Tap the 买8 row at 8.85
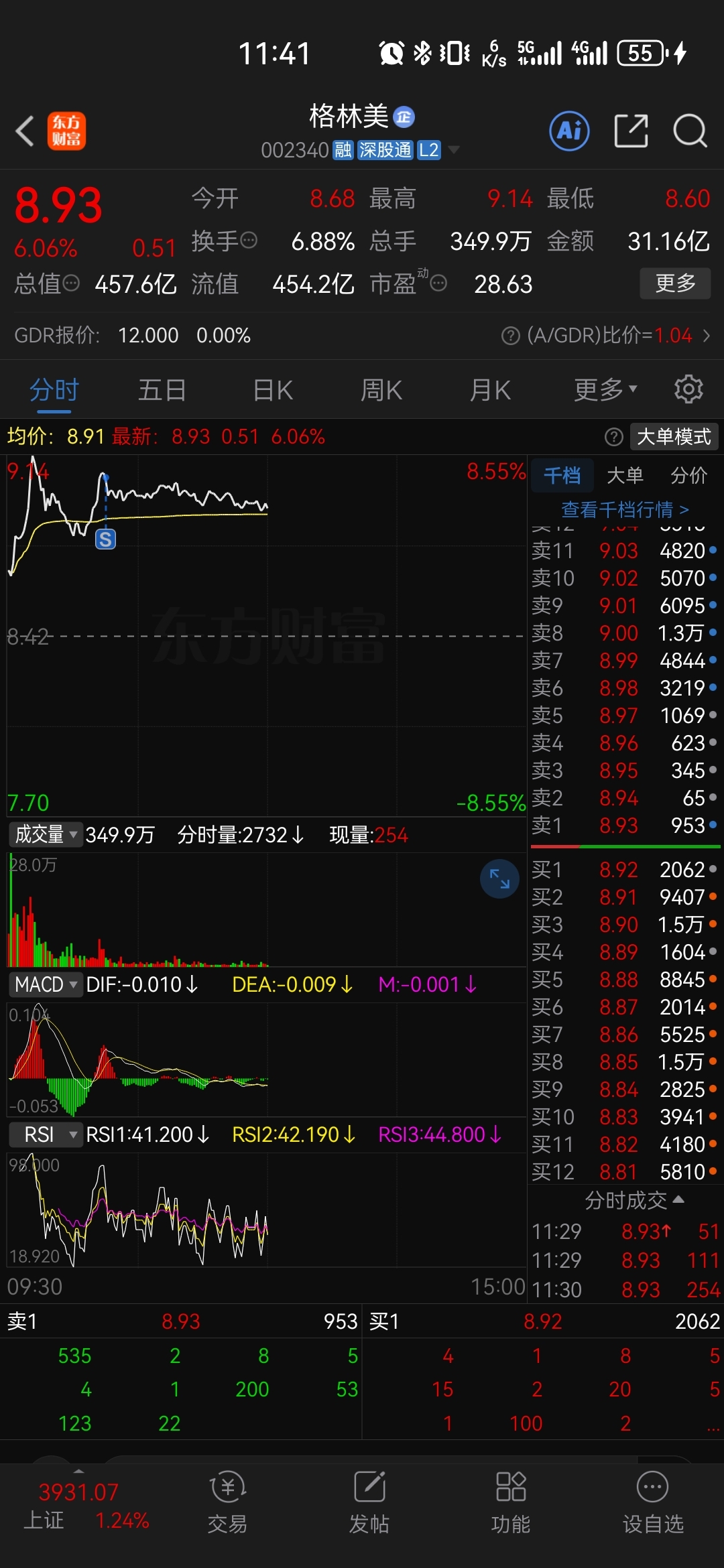Screen dimensions: 724x1568 tap(625, 1062)
